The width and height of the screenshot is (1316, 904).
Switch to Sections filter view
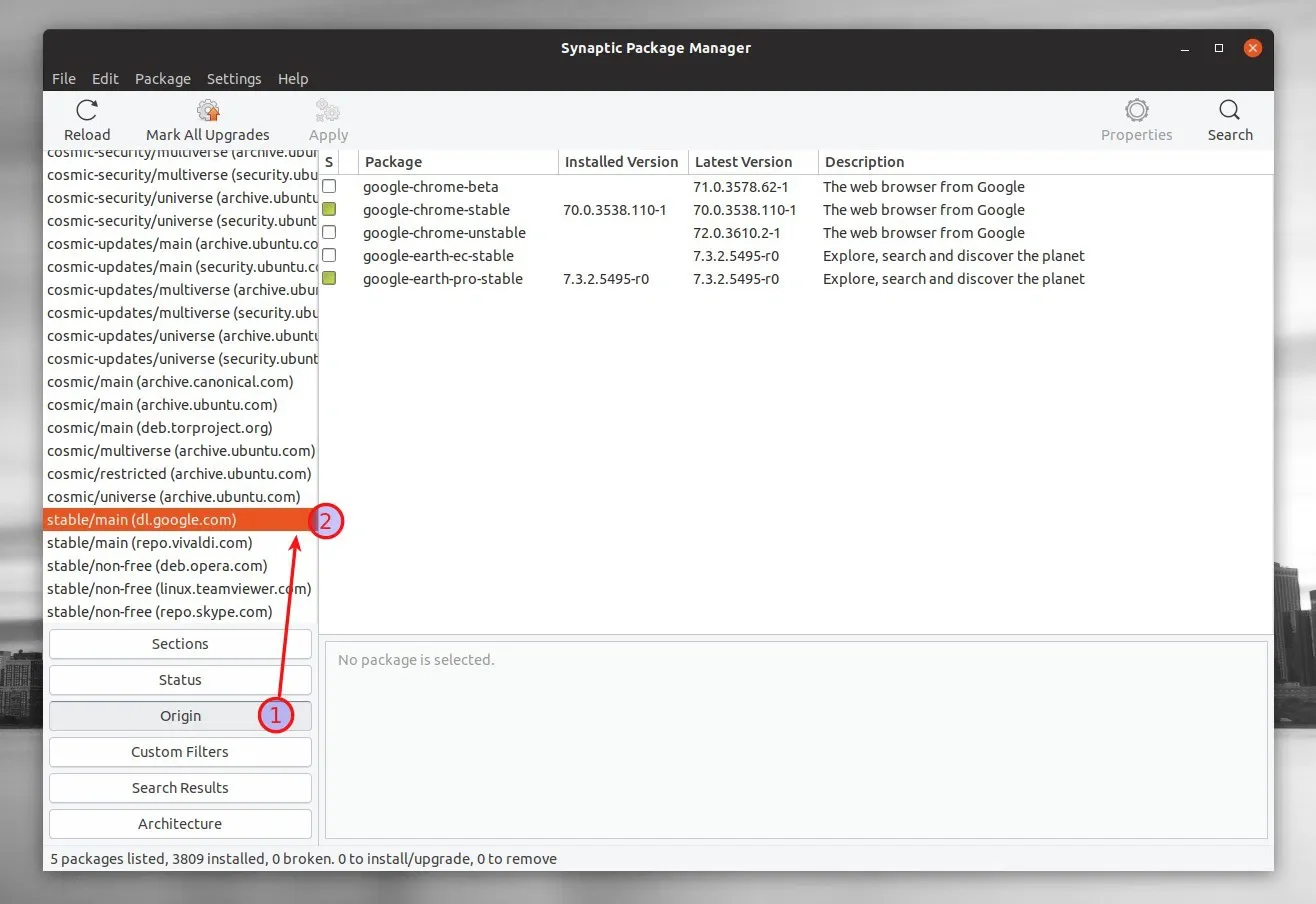180,644
